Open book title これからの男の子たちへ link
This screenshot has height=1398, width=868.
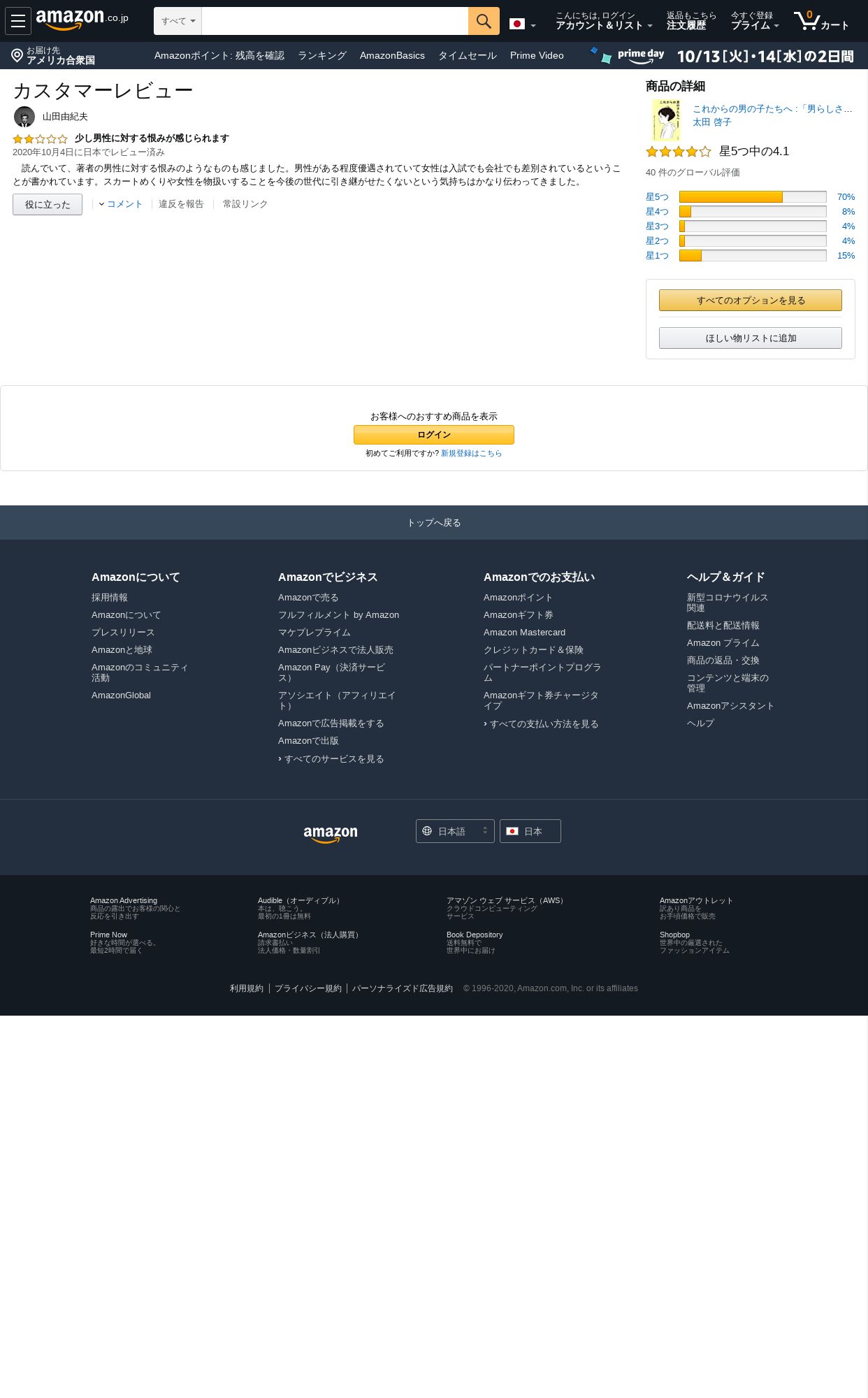point(772,109)
